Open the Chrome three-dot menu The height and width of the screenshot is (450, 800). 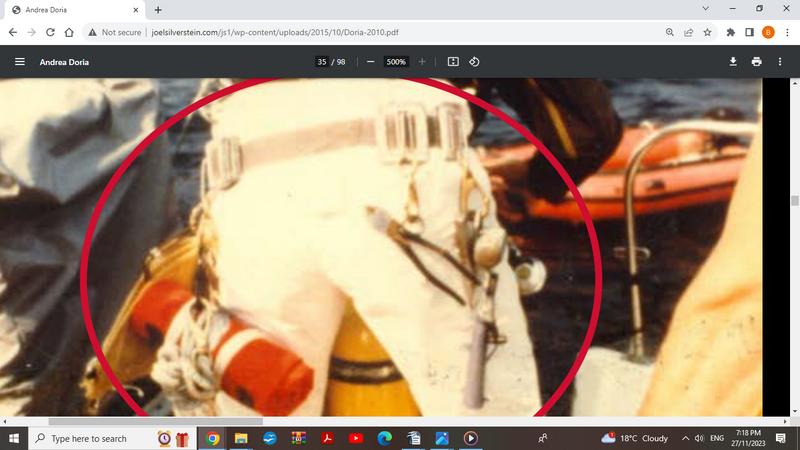pyautogui.click(x=785, y=32)
